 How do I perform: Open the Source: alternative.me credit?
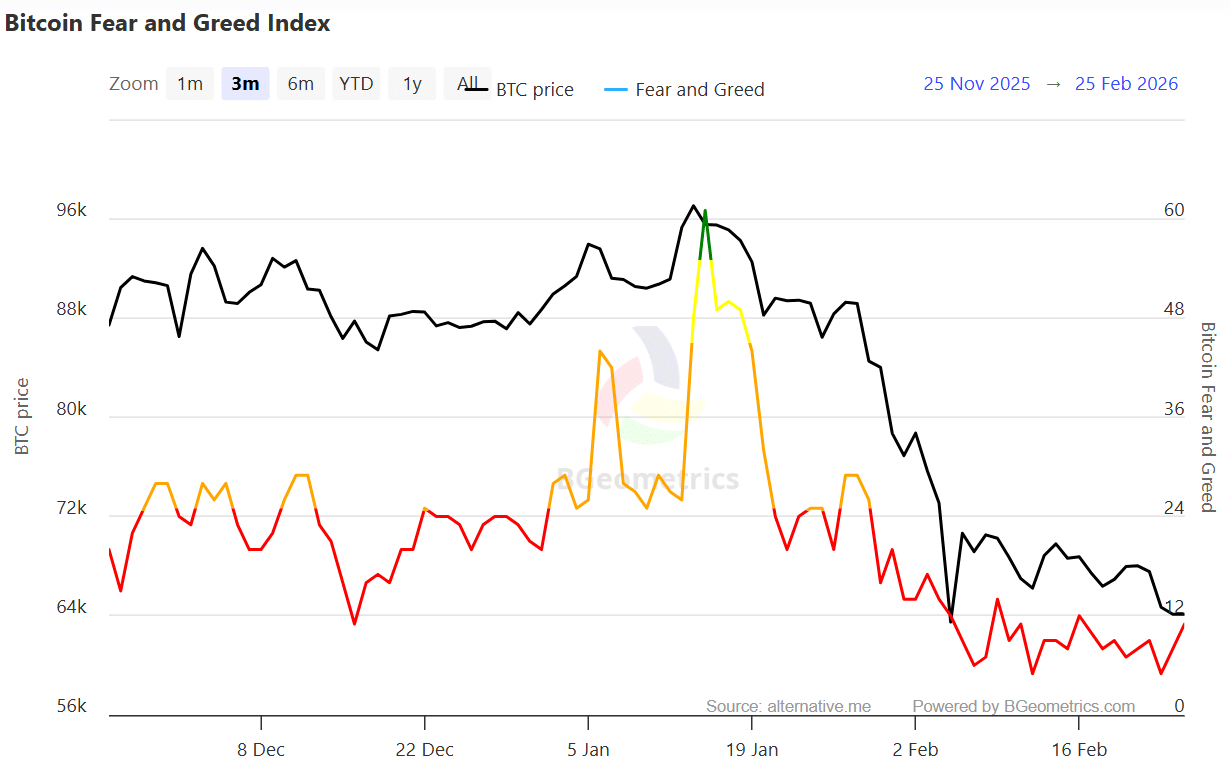788,706
